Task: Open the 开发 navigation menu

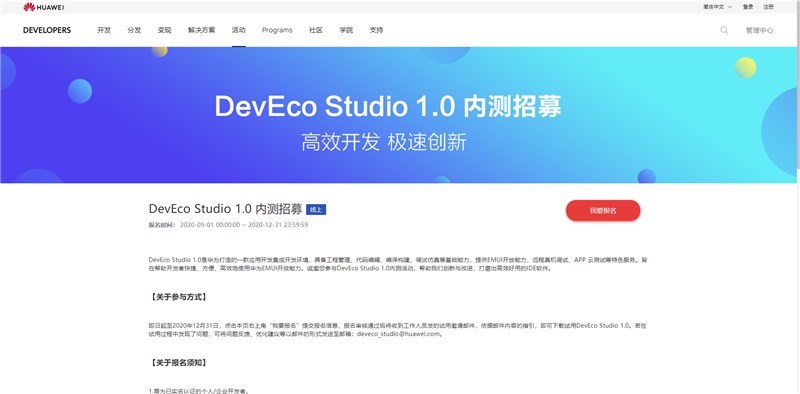Action: 104,30
